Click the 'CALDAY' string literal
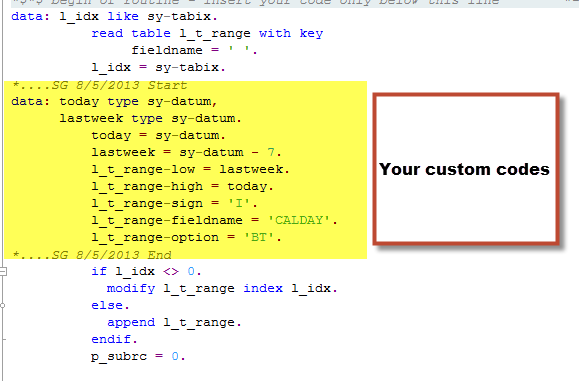 pos(298,220)
